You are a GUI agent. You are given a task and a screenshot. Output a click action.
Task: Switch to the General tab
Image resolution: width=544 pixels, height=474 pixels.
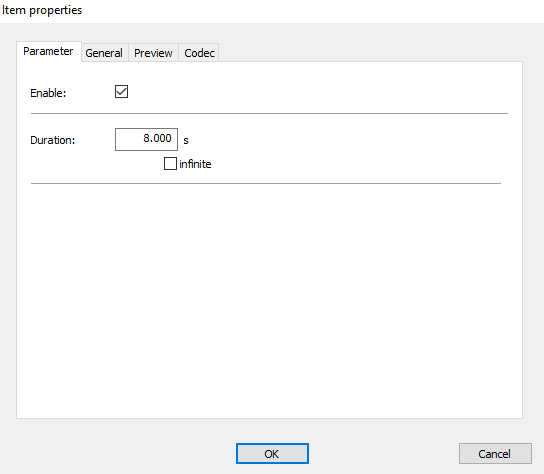(104, 53)
